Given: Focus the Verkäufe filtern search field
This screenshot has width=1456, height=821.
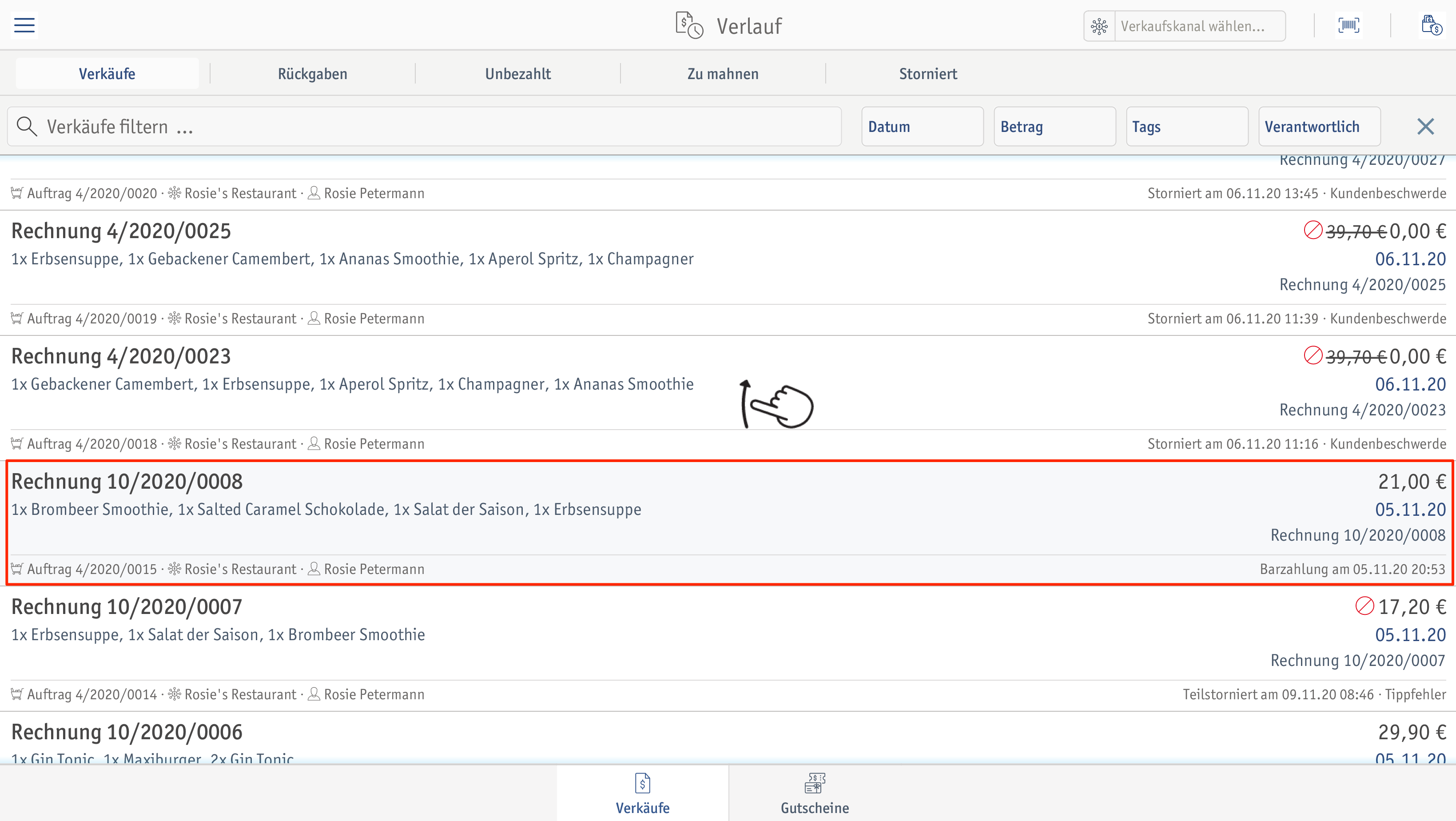Looking at the screenshot, I should click(x=424, y=127).
